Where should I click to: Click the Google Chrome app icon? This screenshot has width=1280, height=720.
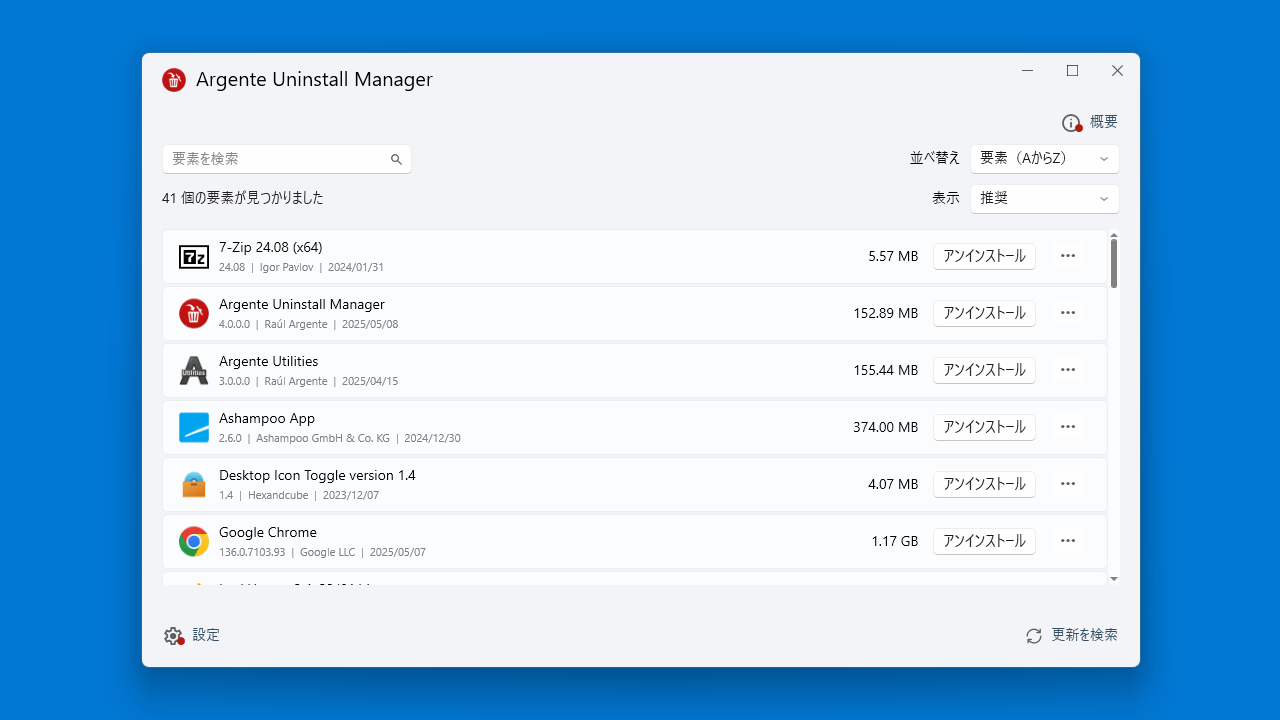tap(194, 542)
